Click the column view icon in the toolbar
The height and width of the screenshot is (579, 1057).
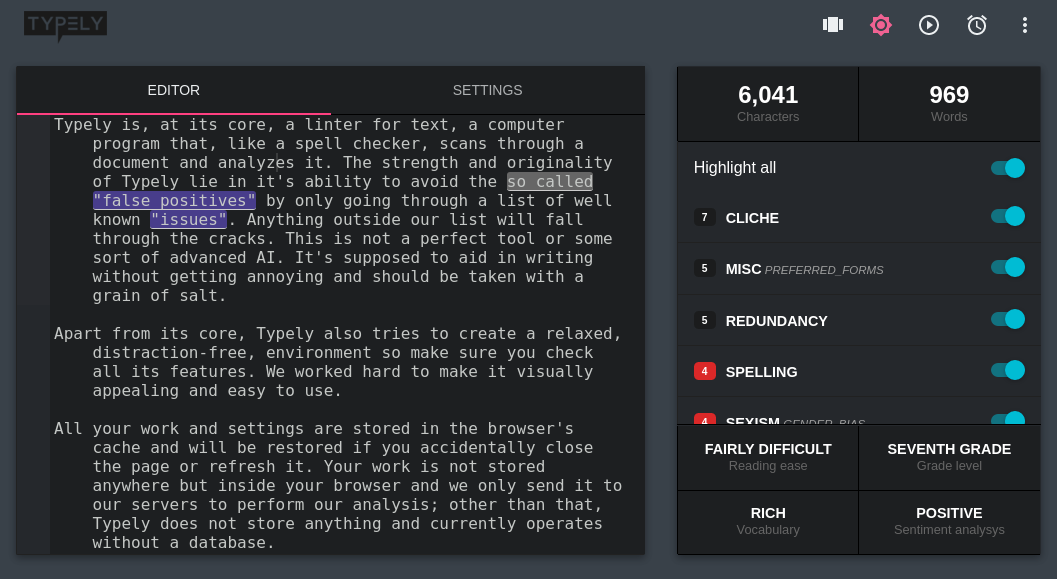[x=833, y=24]
